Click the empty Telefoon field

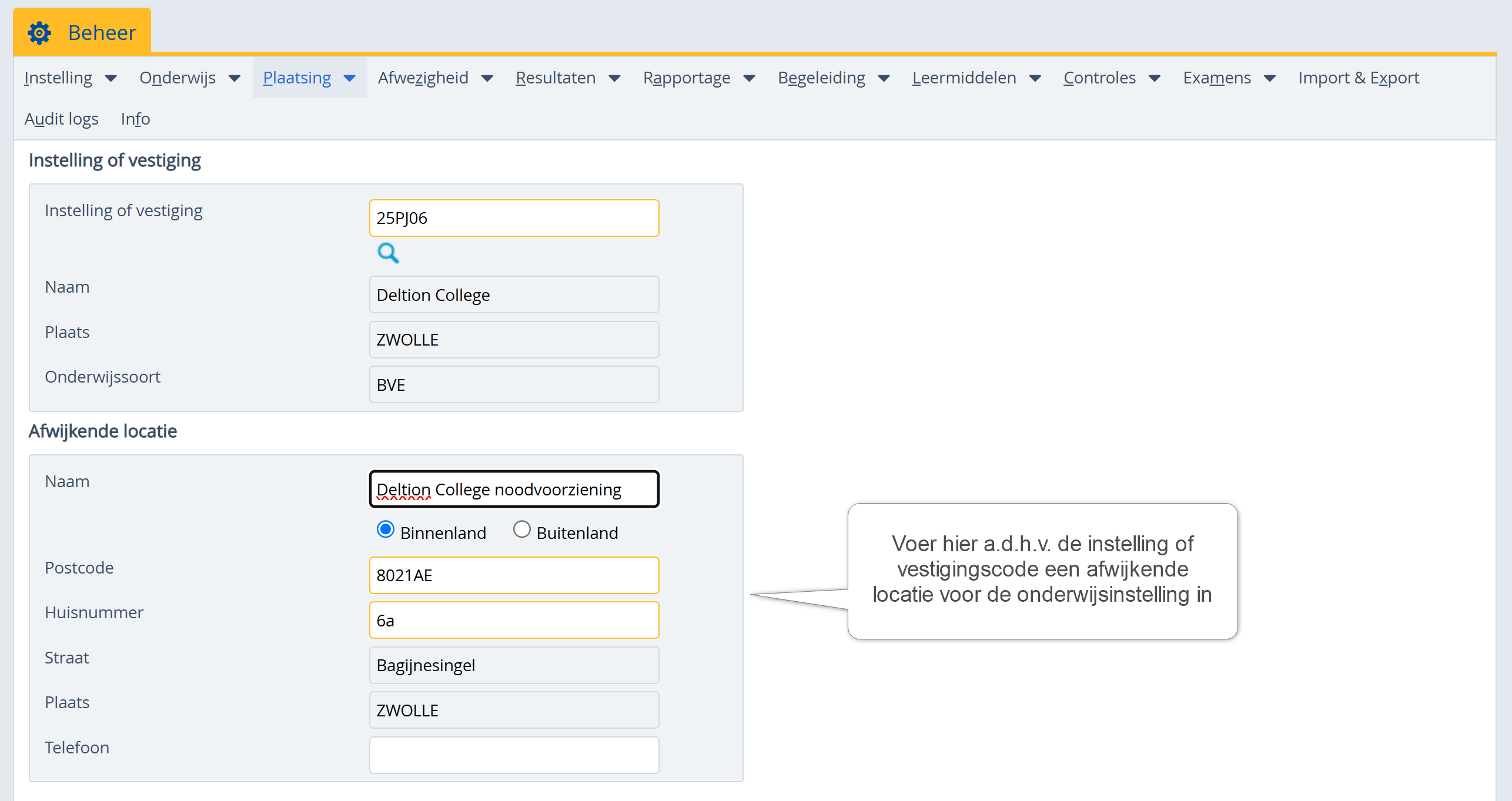pos(514,755)
